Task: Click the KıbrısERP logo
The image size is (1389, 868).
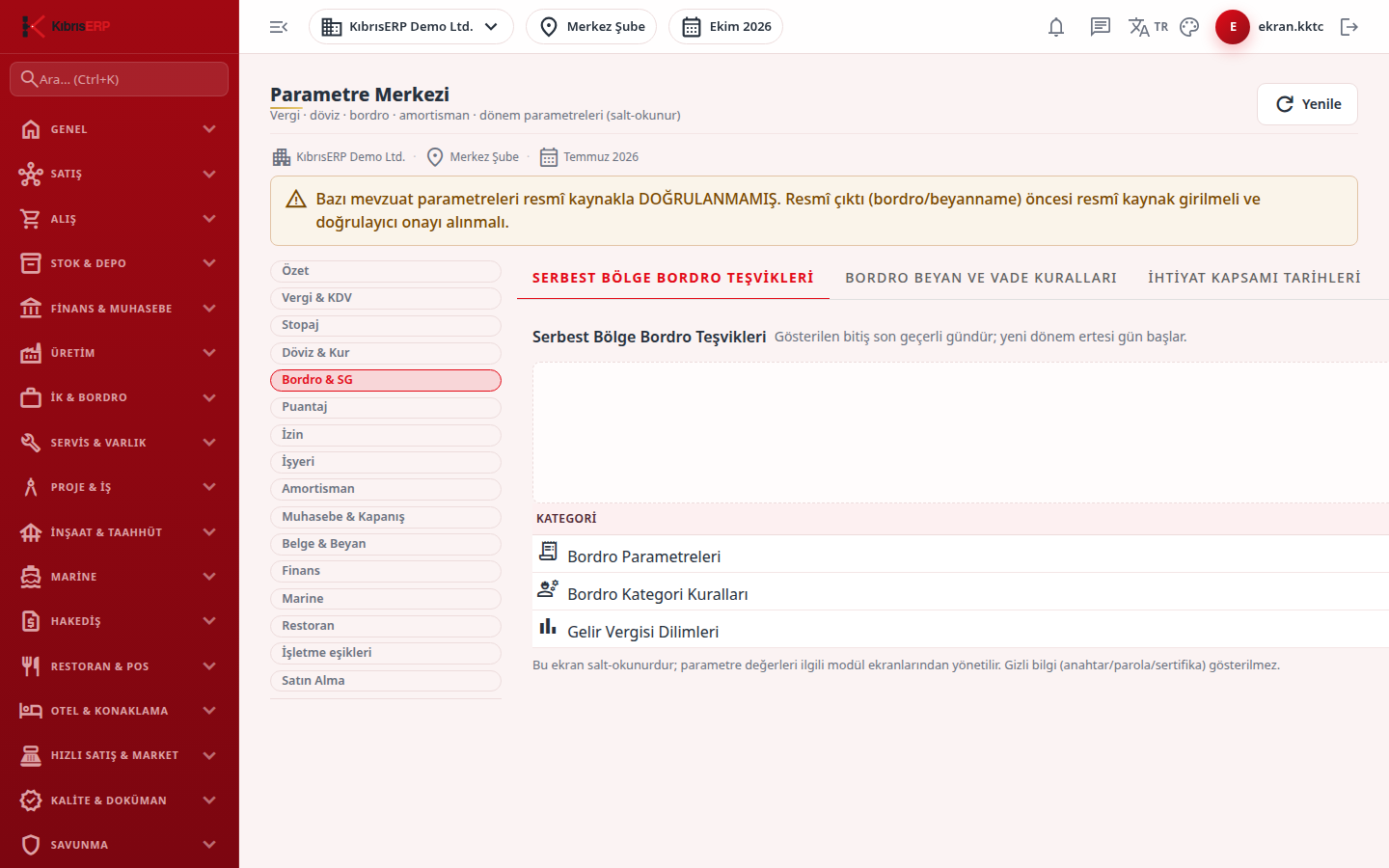Action: [x=66, y=26]
